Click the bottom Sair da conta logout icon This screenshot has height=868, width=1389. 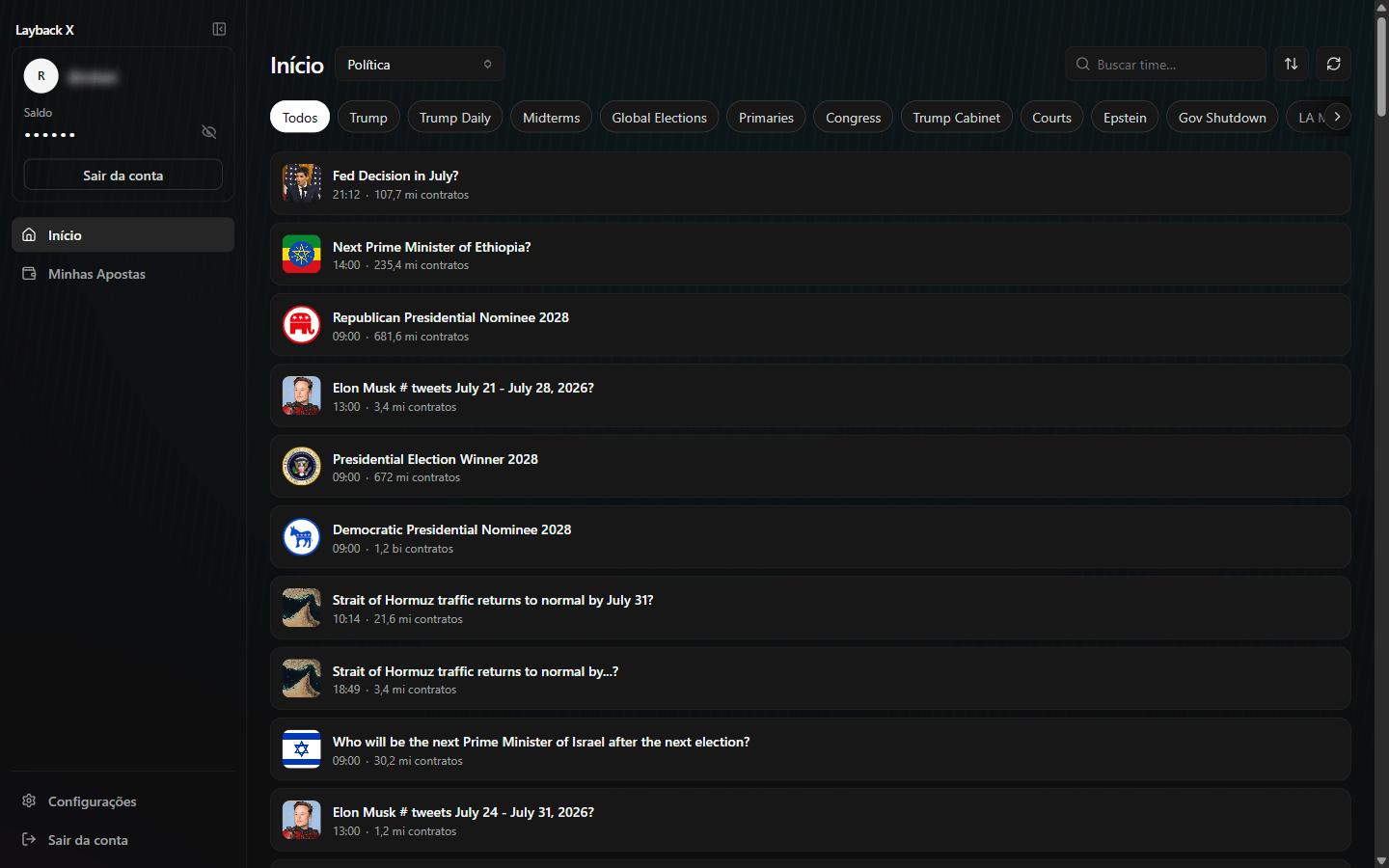pos(29,839)
